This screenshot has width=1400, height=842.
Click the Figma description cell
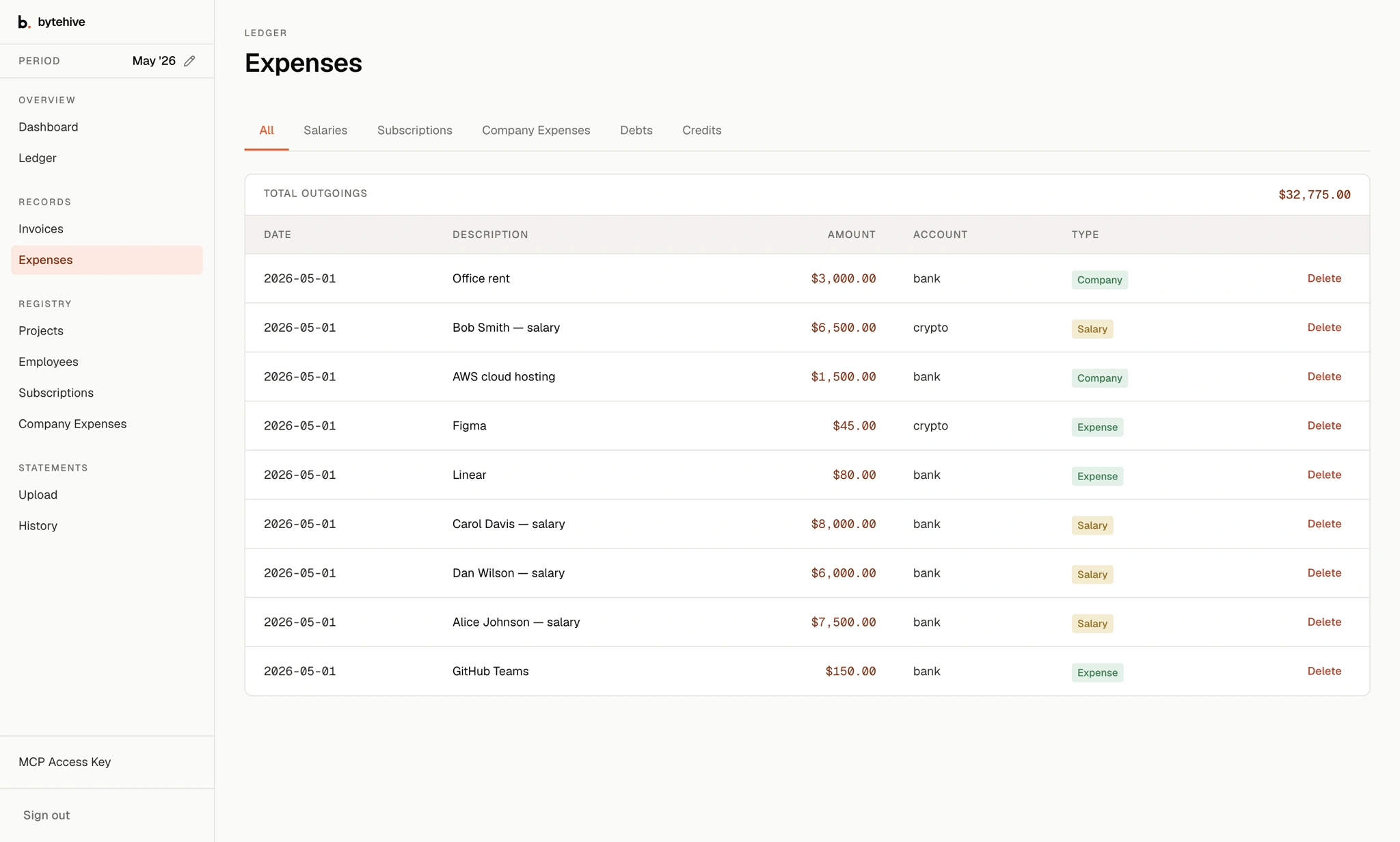click(x=470, y=425)
